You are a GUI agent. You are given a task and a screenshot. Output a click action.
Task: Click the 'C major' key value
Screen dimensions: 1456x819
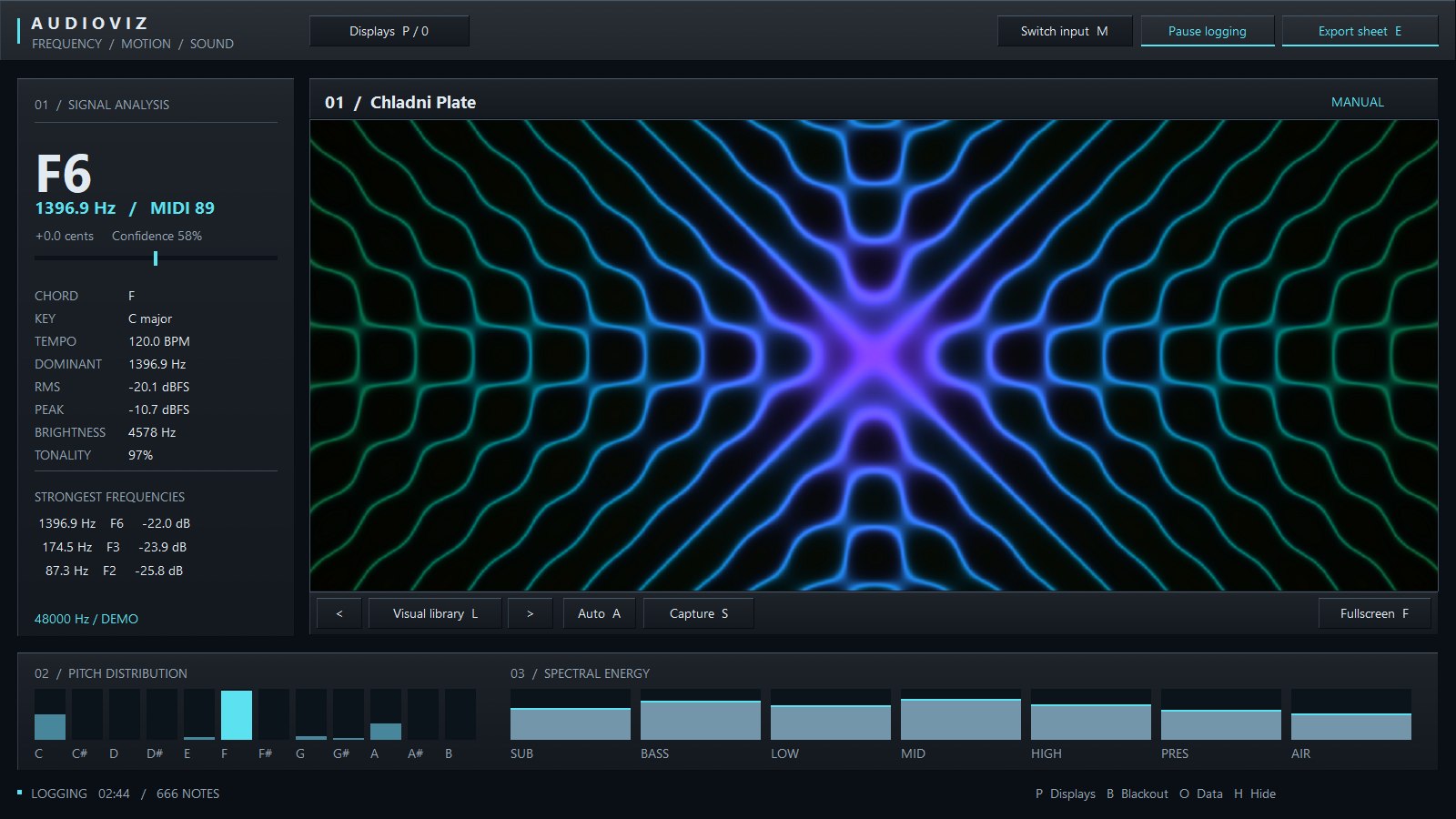pyautogui.click(x=150, y=318)
